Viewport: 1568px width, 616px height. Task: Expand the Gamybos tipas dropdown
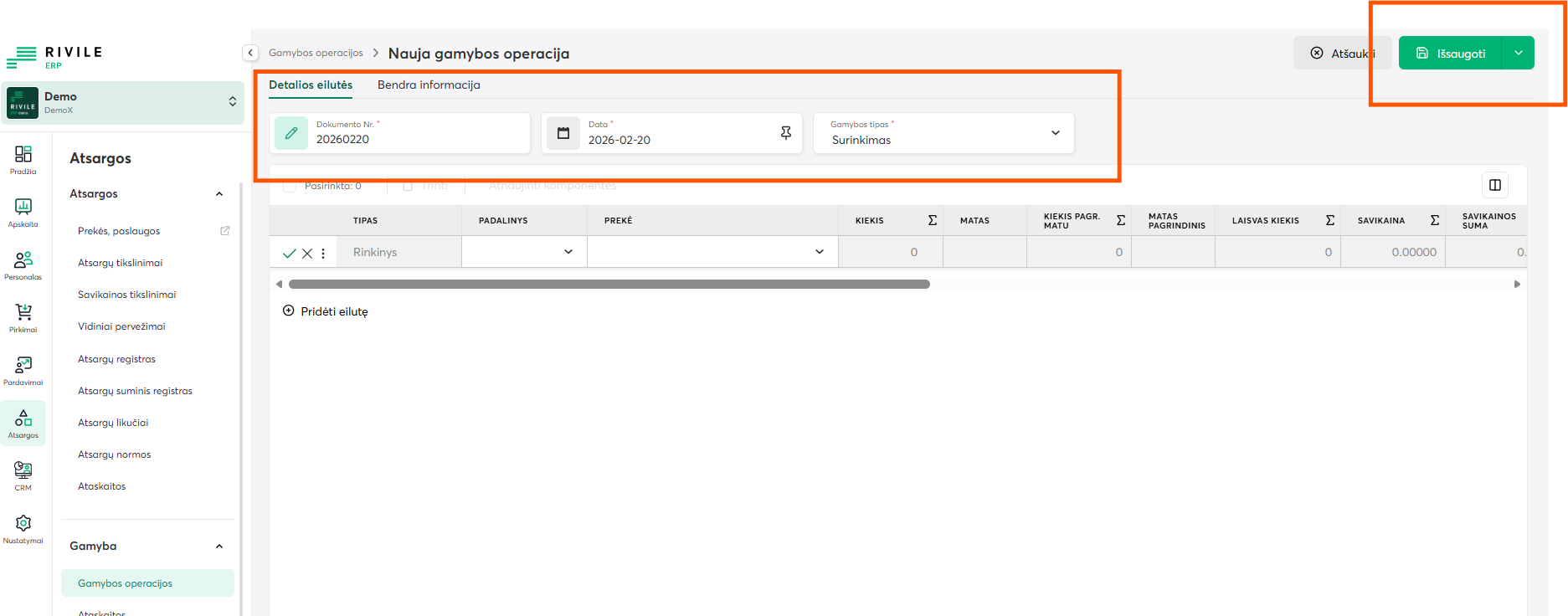(1055, 133)
